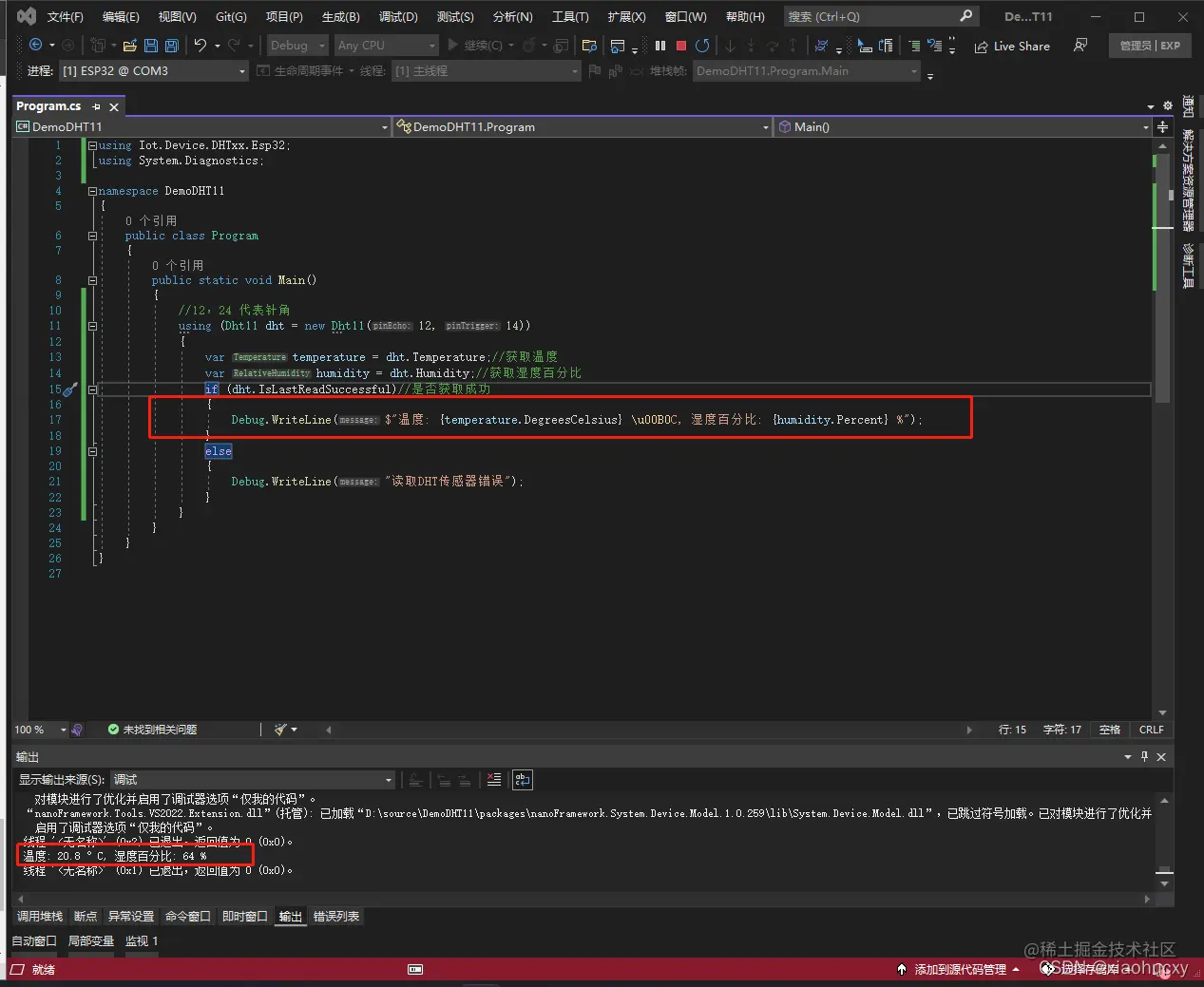1204x987 pixels.
Task: Open the code cleanup broom icon
Action: tap(280, 730)
